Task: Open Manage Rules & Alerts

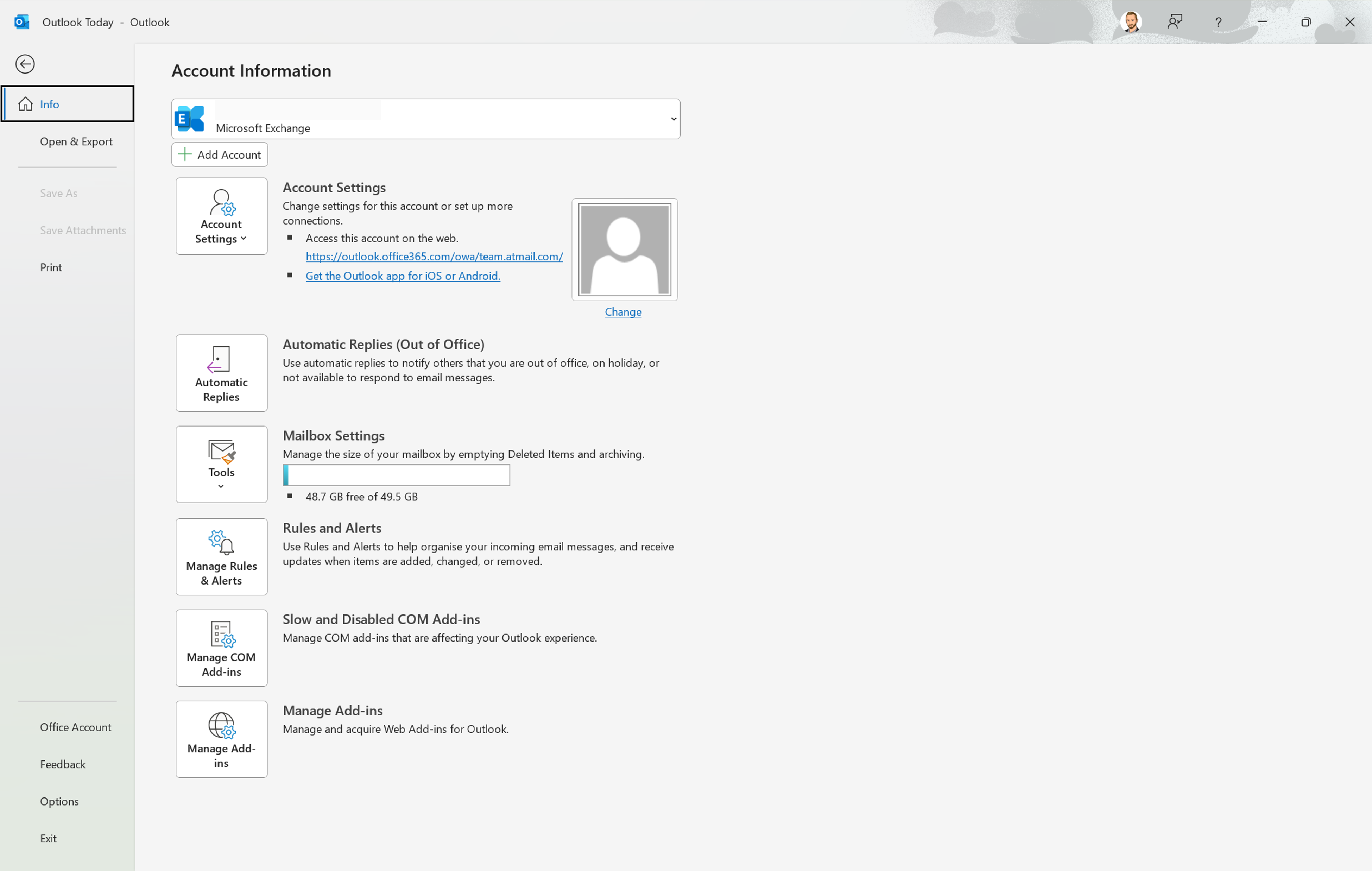Action: [221, 556]
